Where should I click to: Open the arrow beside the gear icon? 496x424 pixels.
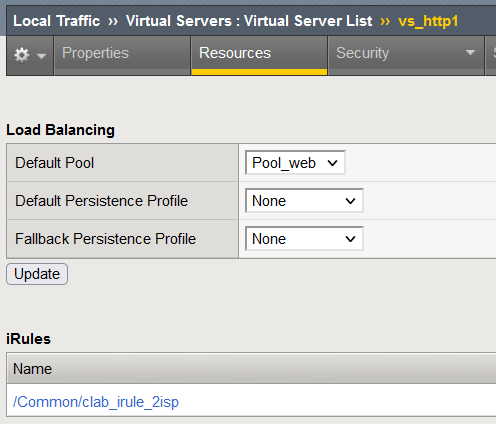pos(42,56)
